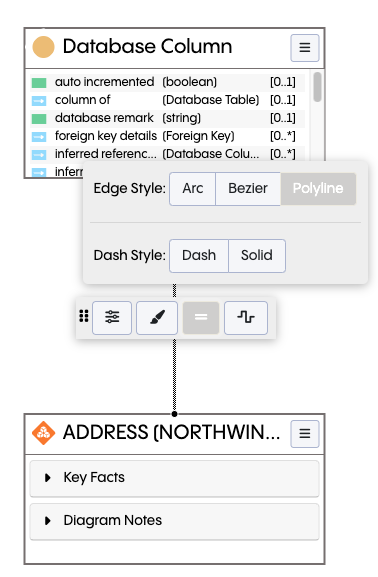Screen dimensions: 378x577
Task: Select Arc edge style
Action: (192, 189)
